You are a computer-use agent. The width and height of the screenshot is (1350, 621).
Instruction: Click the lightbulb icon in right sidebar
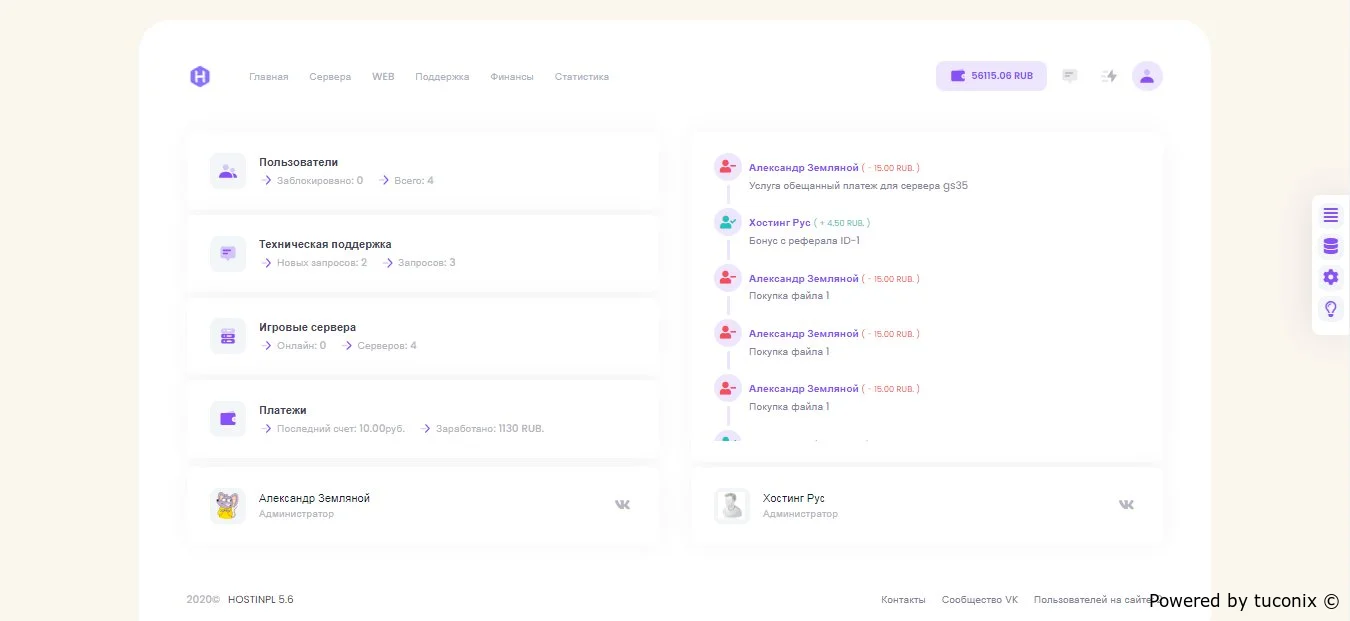[1330, 309]
